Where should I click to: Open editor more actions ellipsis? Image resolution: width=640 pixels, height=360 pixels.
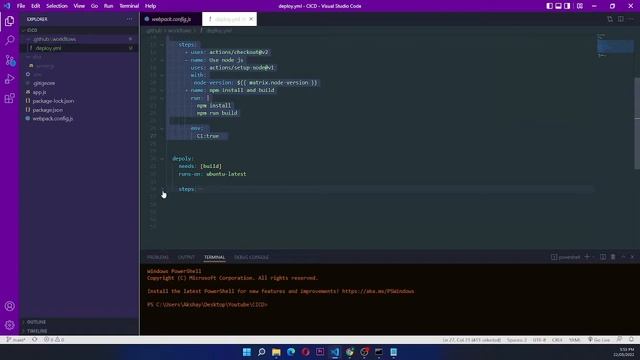tap(631, 19)
